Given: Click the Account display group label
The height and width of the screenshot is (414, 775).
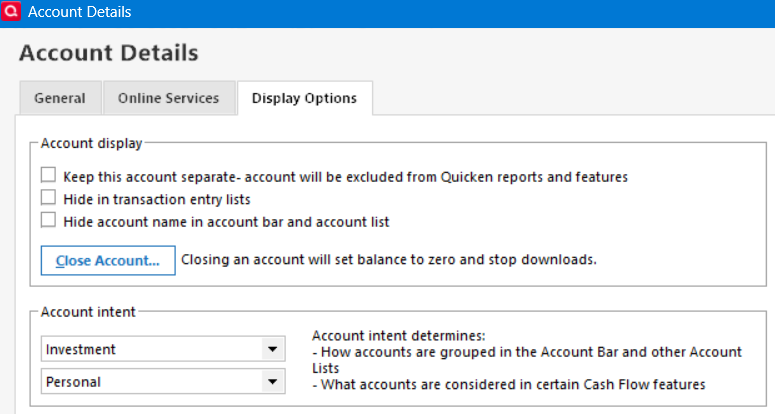Looking at the screenshot, I should pos(91,143).
